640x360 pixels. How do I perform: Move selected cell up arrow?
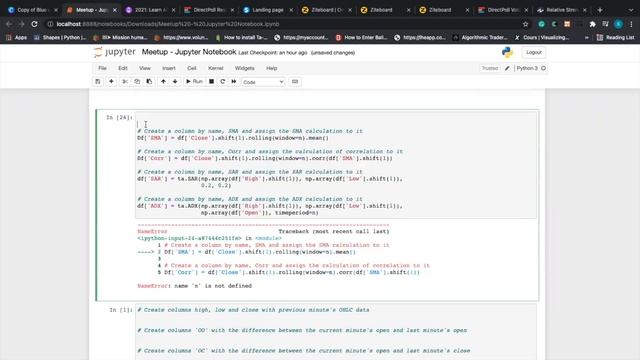[x=163, y=82]
